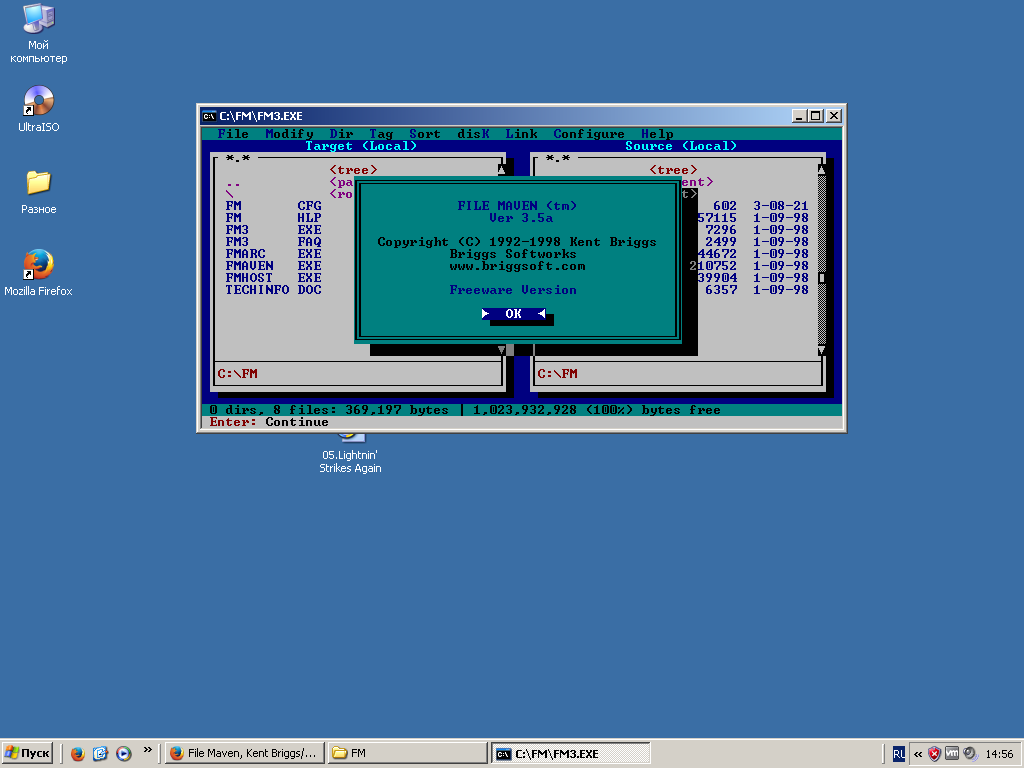Expand the hidden system tray icons
Image resolution: width=1024 pixels, height=768 pixels.
(918, 754)
